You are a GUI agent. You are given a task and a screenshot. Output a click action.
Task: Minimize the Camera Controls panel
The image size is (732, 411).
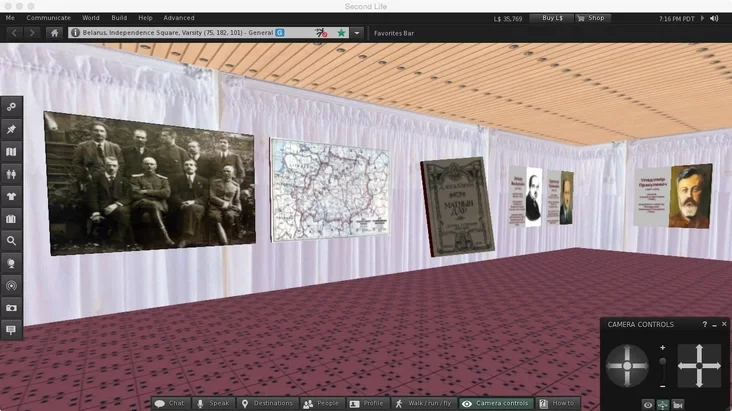tap(714, 325)
